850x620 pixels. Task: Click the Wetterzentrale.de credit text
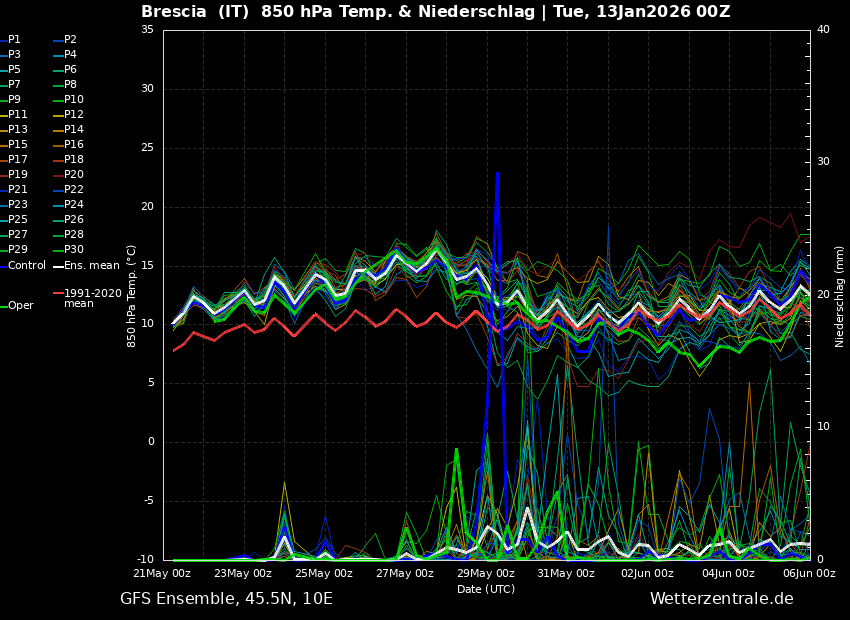coord(722,599)
